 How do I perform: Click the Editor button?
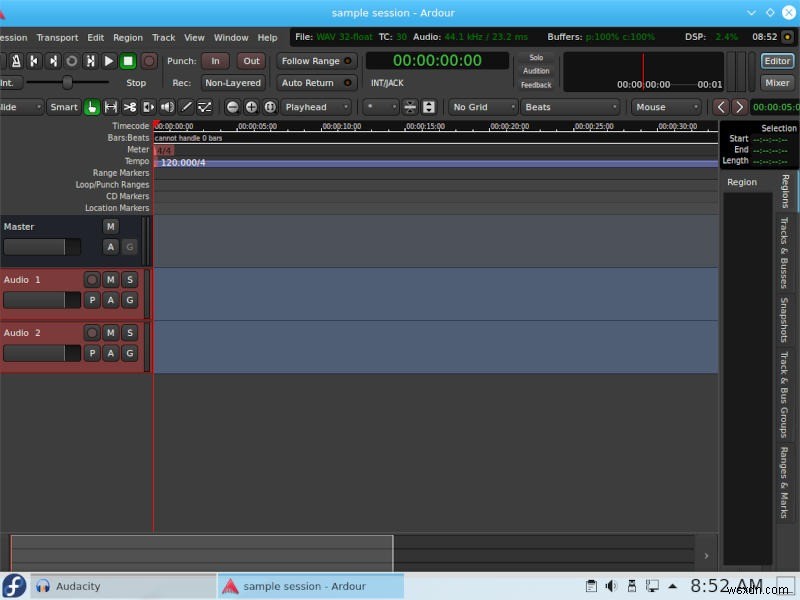coord(777,61)
